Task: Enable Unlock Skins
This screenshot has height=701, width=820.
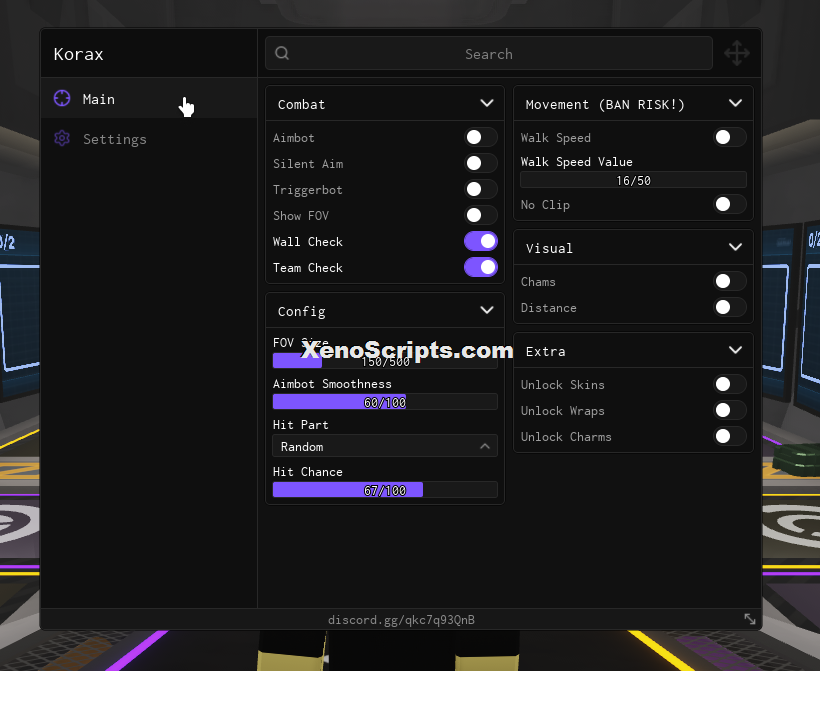Action: pyautogui.click(x=730, y=385)
